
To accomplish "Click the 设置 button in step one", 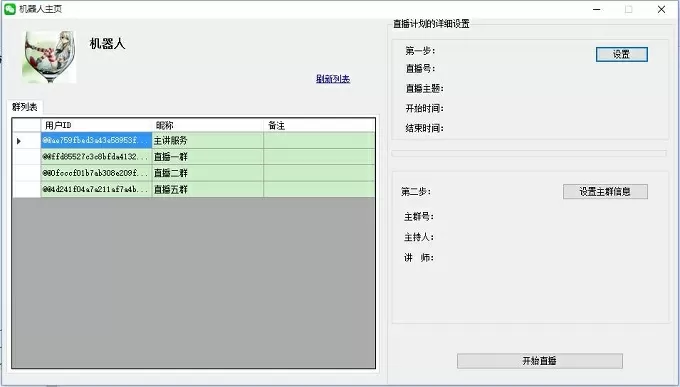I will point(621,54).
